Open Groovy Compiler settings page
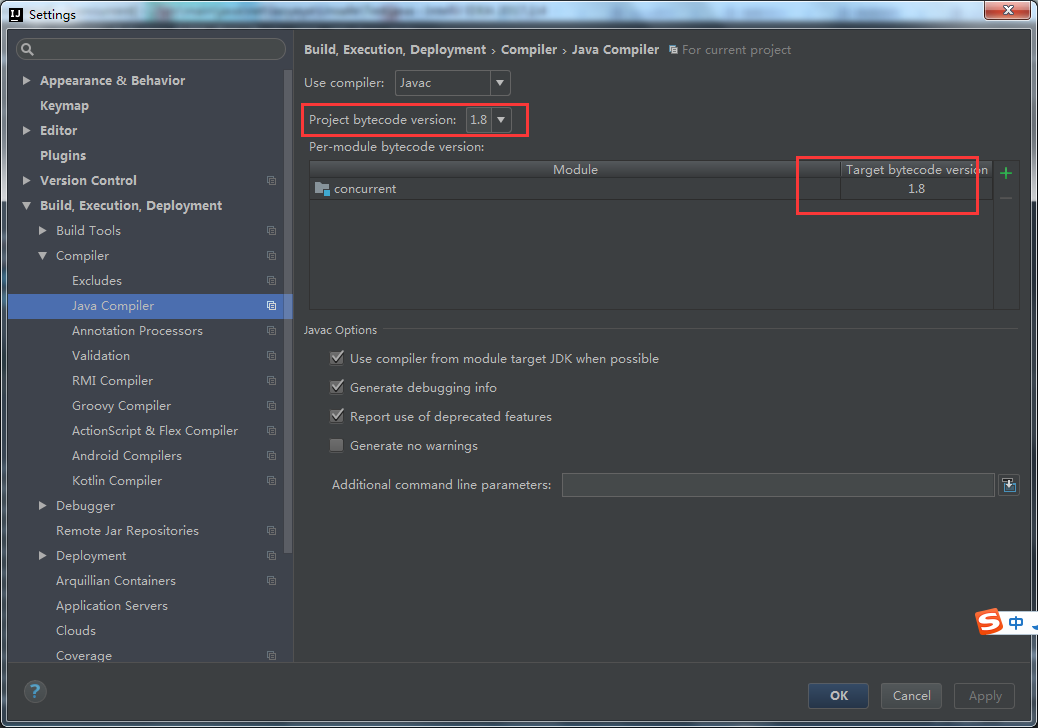1038x728 pixels. point(121,406)
